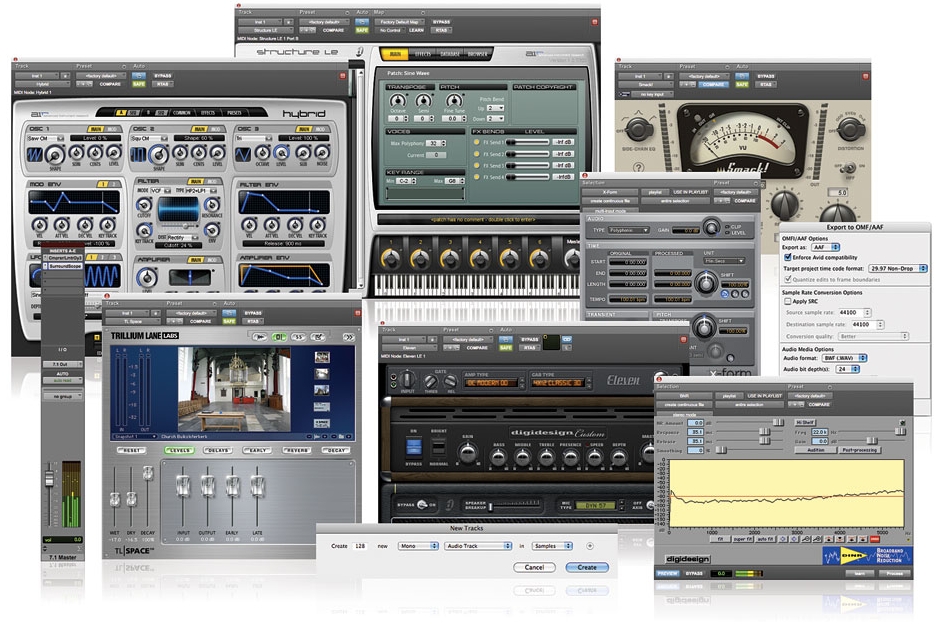Select the DELAYS tab in TL Space
This screenshot has height=624, width=941.
tap(218, 450)
